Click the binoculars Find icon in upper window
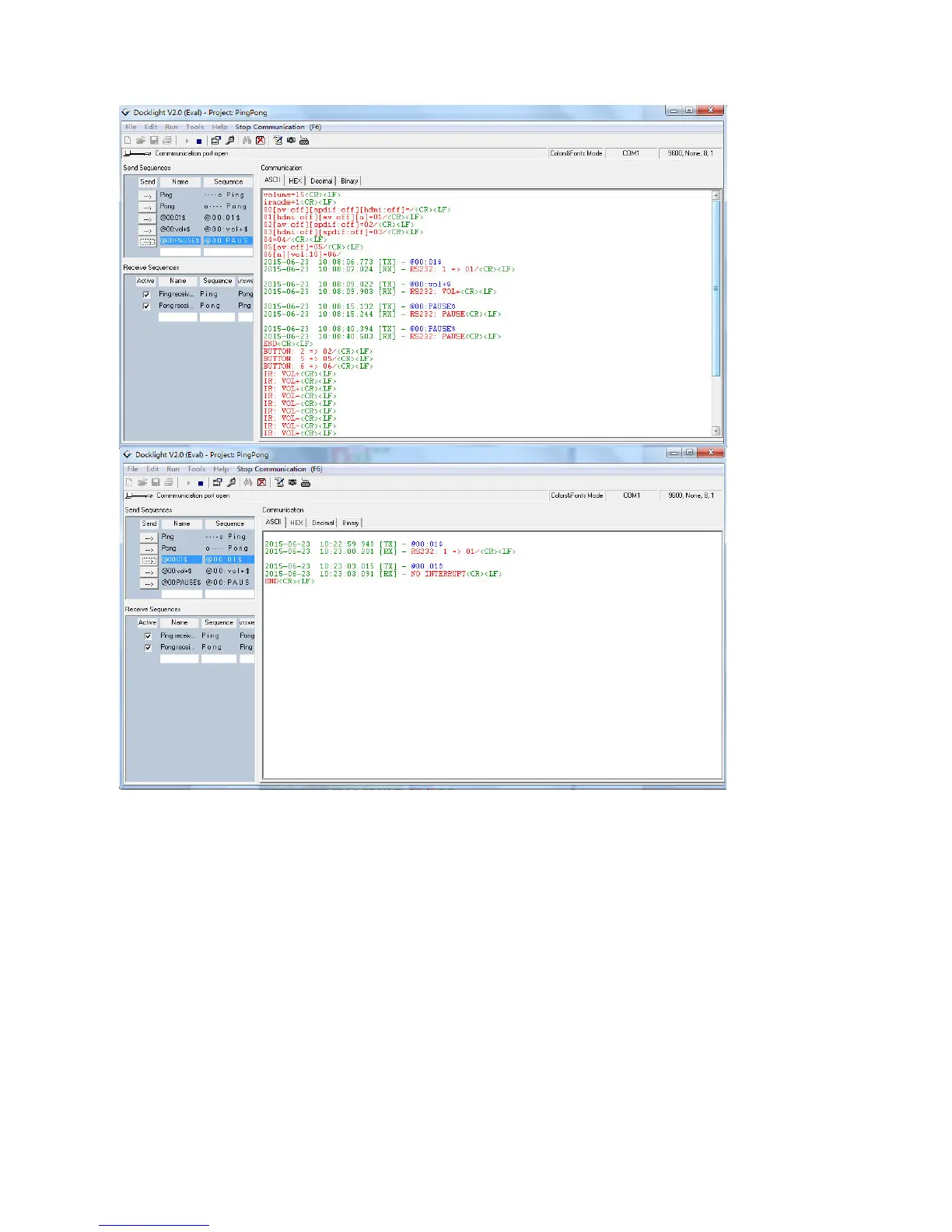Screen dimensions: 952x1232 (247, 141)
